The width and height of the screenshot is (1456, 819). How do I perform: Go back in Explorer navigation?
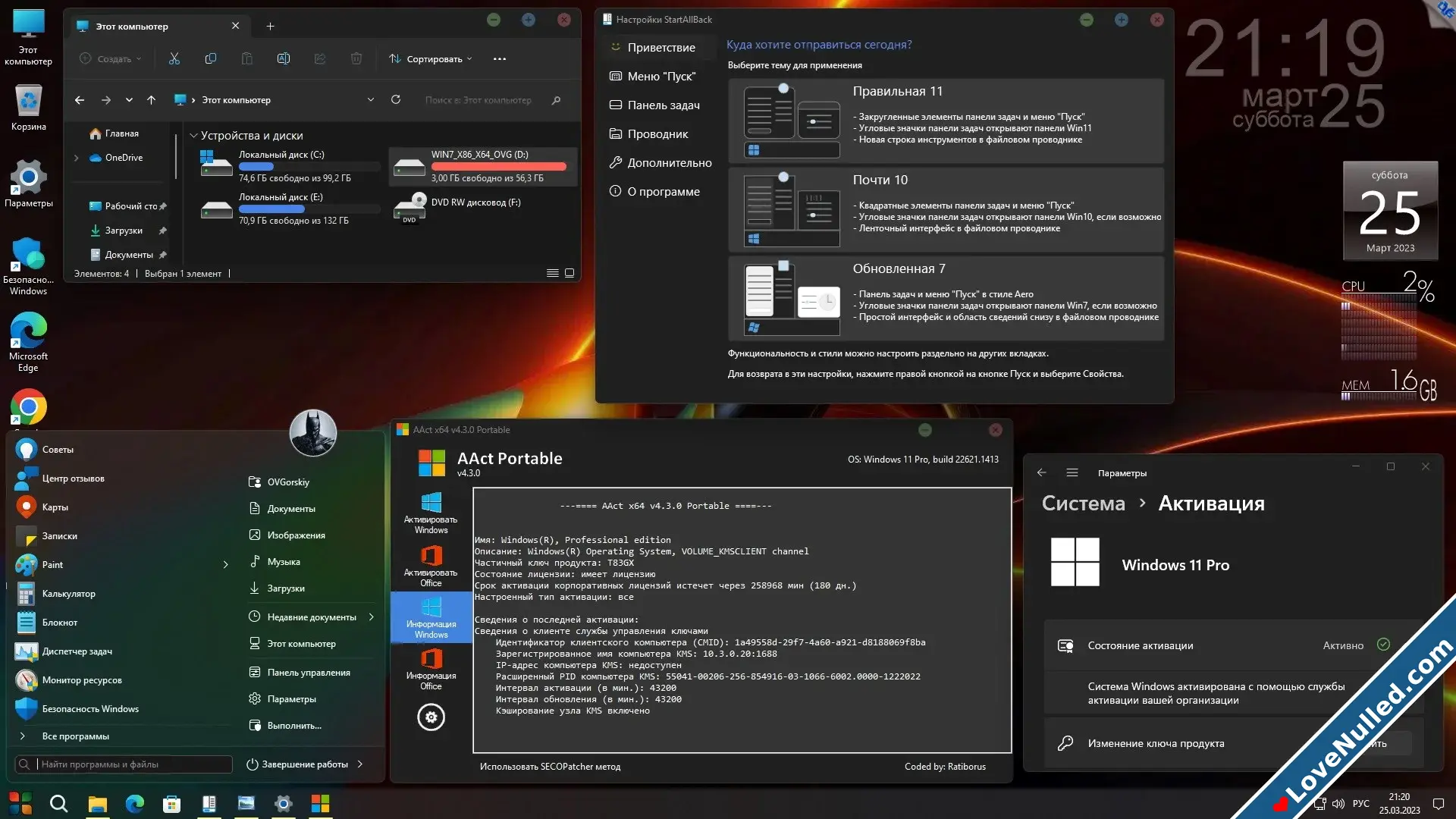pos(80,100)
